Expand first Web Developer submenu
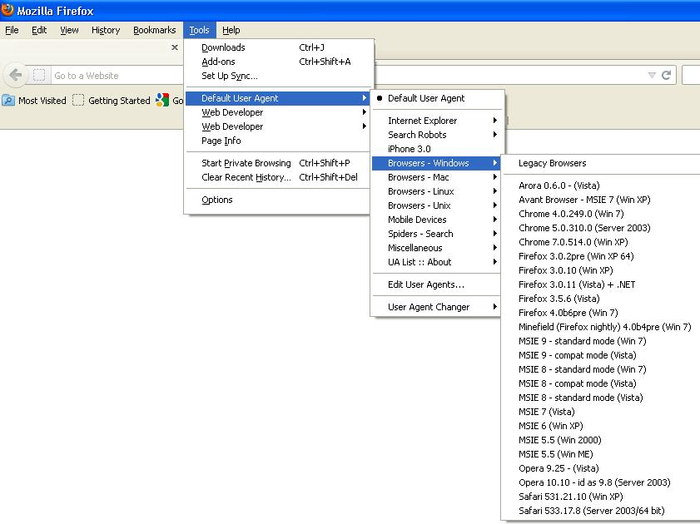Screen dimensions: 700x524 click(x=278, y=112)
